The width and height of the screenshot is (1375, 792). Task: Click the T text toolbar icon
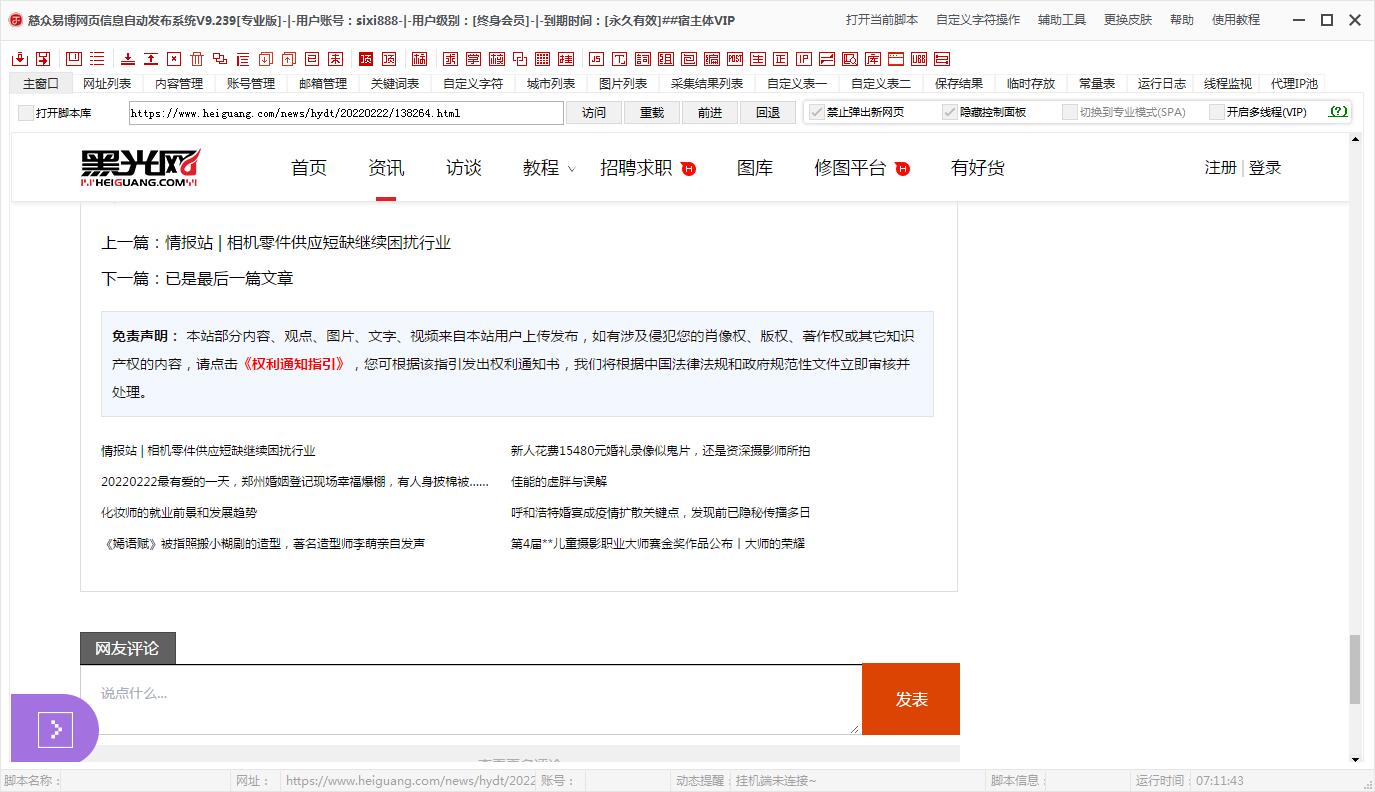point(619,59)
